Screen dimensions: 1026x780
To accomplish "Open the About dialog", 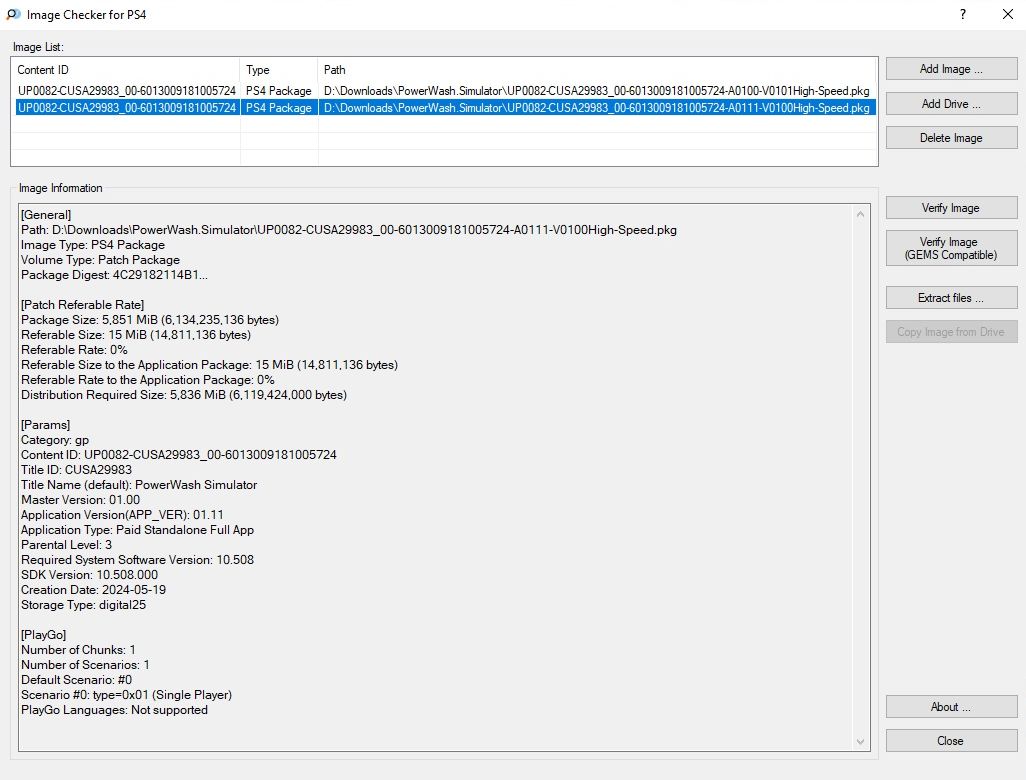I will pyautogui.click(x=951, y=707).
